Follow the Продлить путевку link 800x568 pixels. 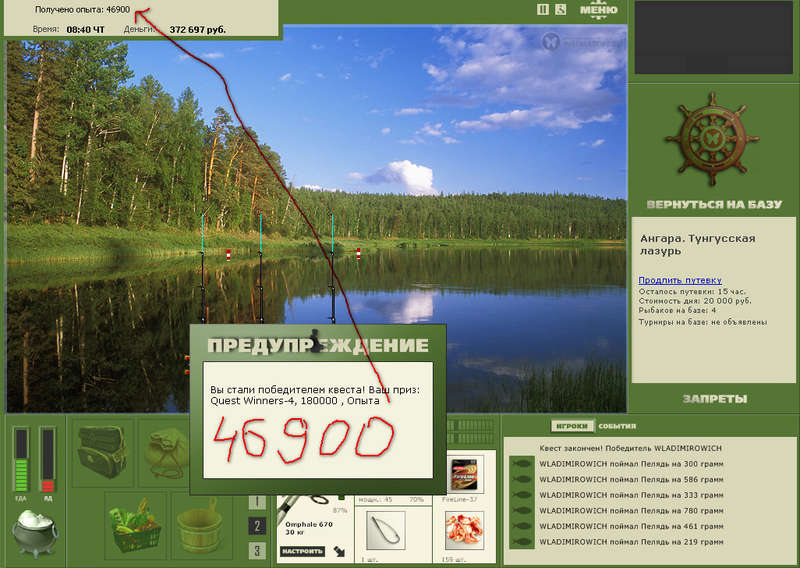[x=680, y=280]
